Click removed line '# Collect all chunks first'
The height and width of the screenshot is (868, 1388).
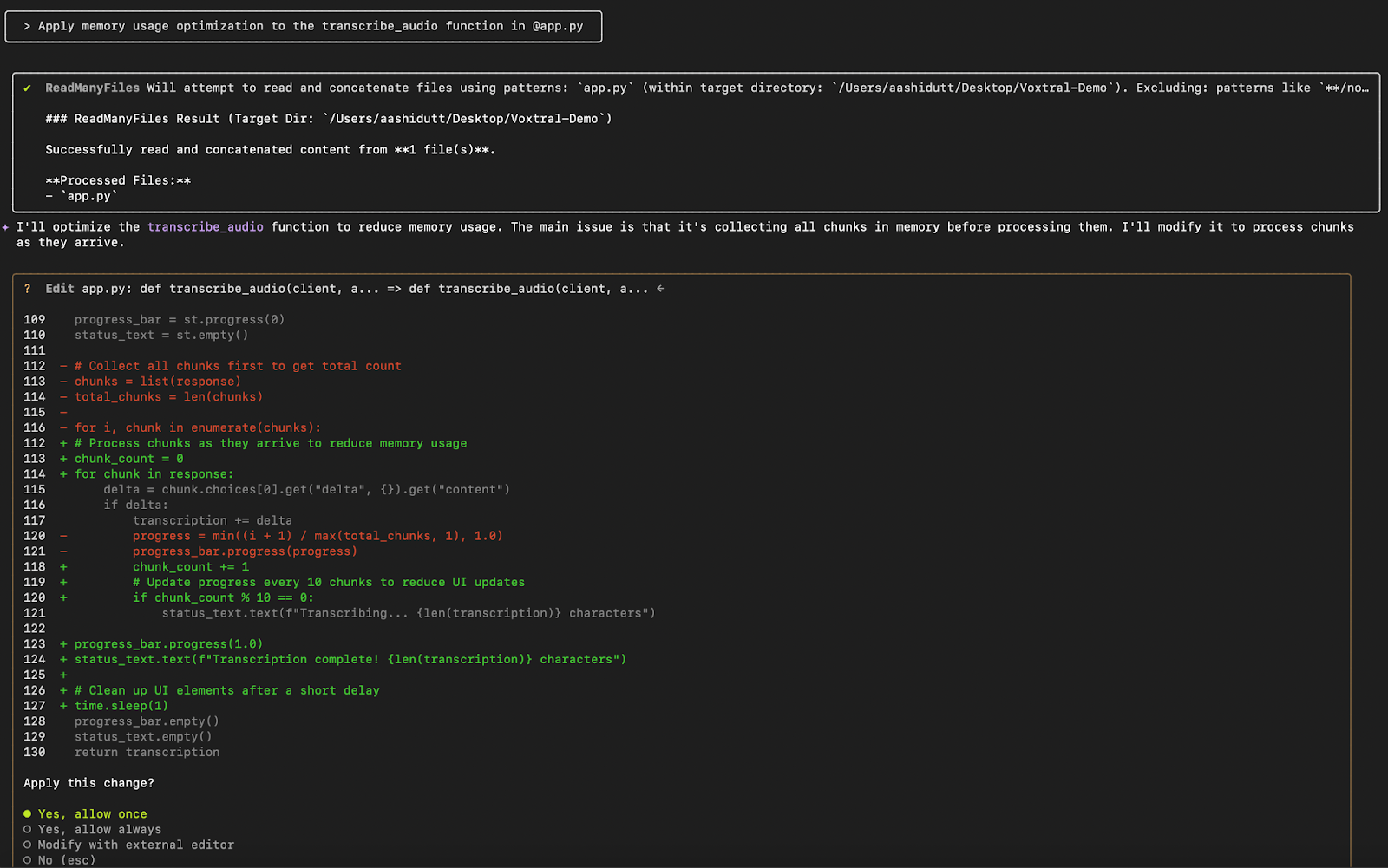tap(238, 366)
